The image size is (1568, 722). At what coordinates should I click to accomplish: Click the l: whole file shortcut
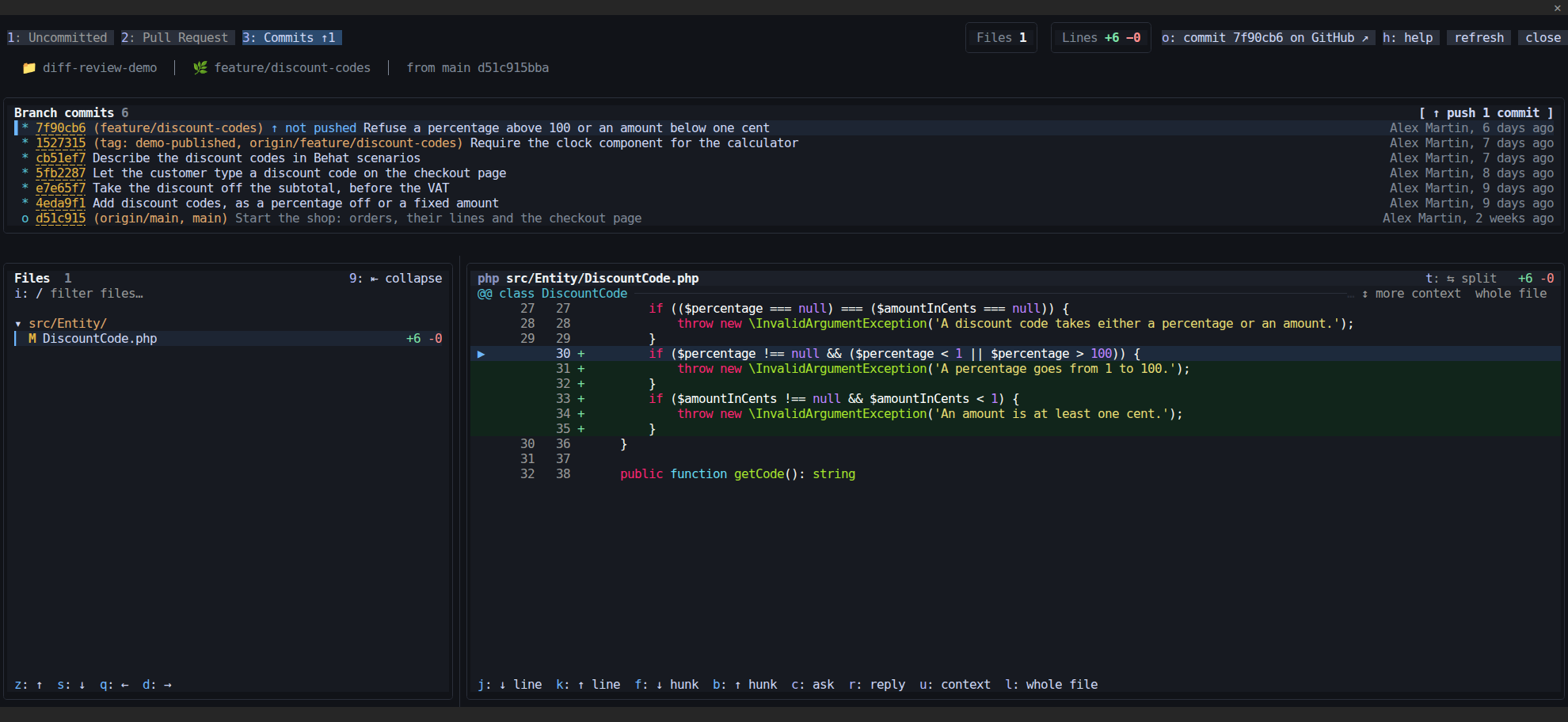coord(1052,685)
